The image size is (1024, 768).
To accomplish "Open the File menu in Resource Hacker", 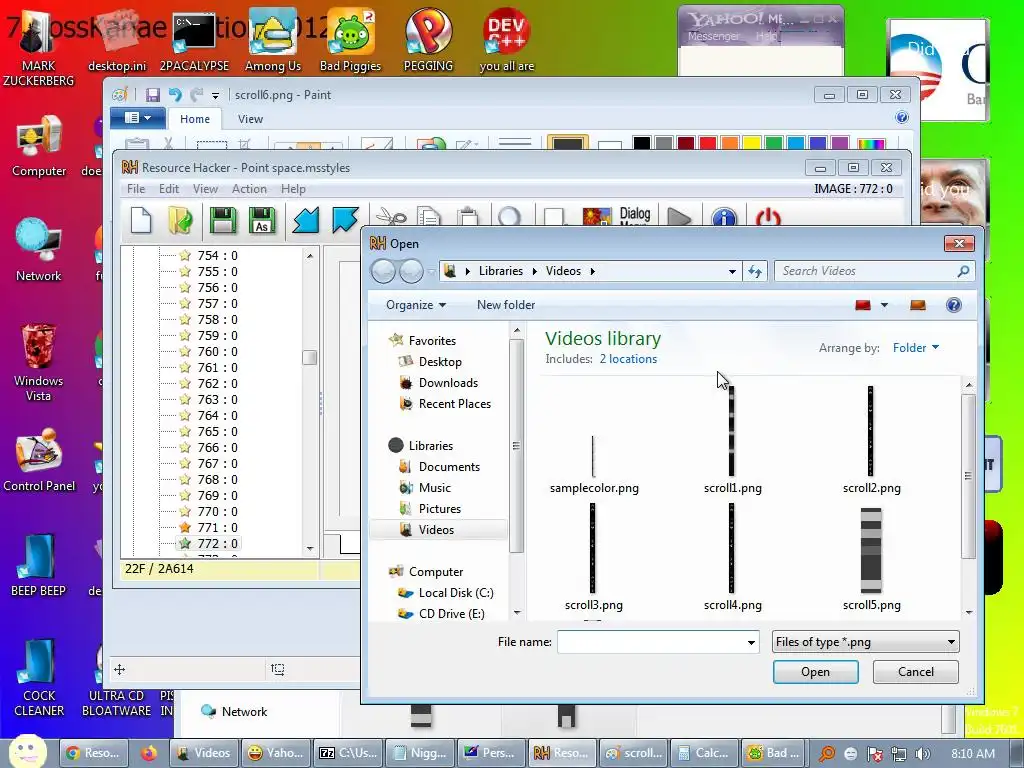I will 136,189.
